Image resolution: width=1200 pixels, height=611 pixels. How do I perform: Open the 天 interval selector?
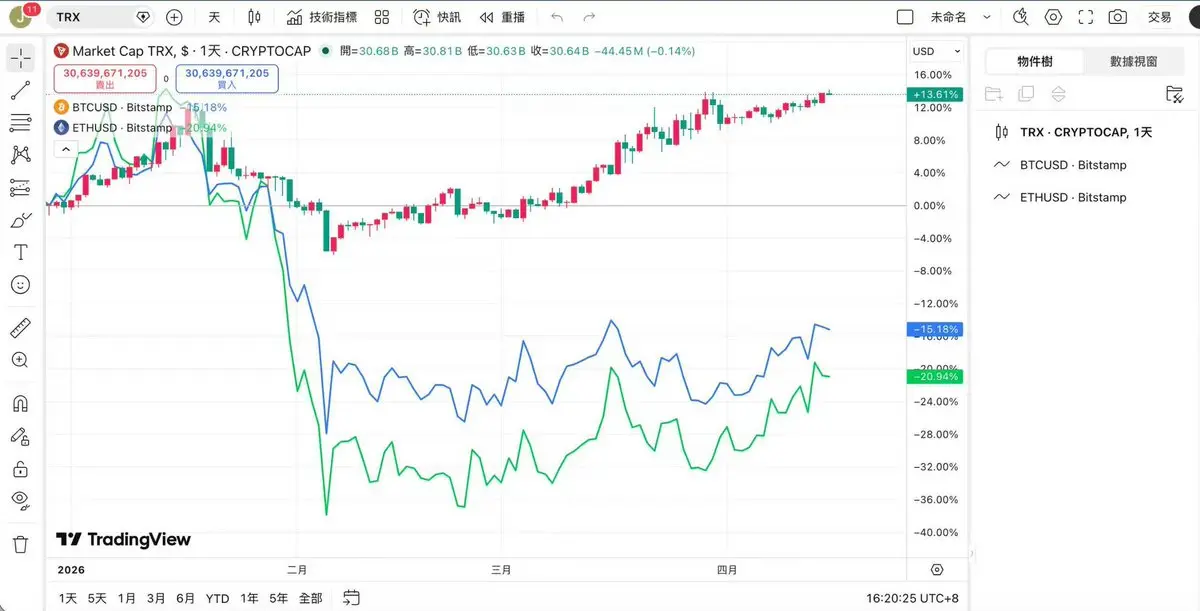pyautogui.click(x=214, y=17)
